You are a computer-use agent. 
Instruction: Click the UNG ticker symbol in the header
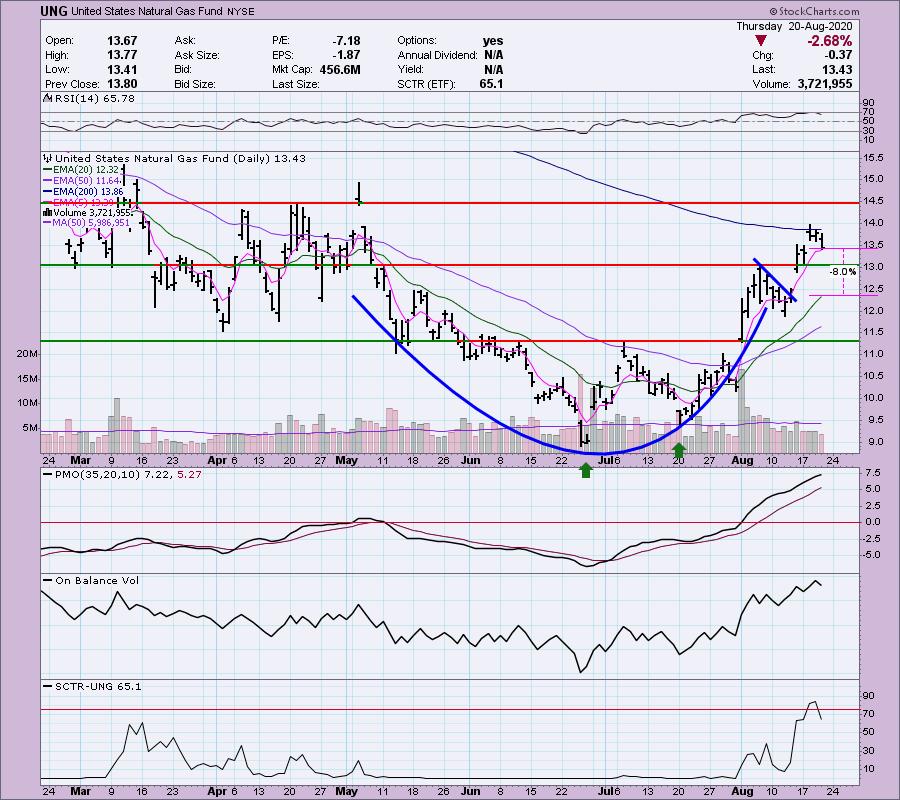point(54,11)
